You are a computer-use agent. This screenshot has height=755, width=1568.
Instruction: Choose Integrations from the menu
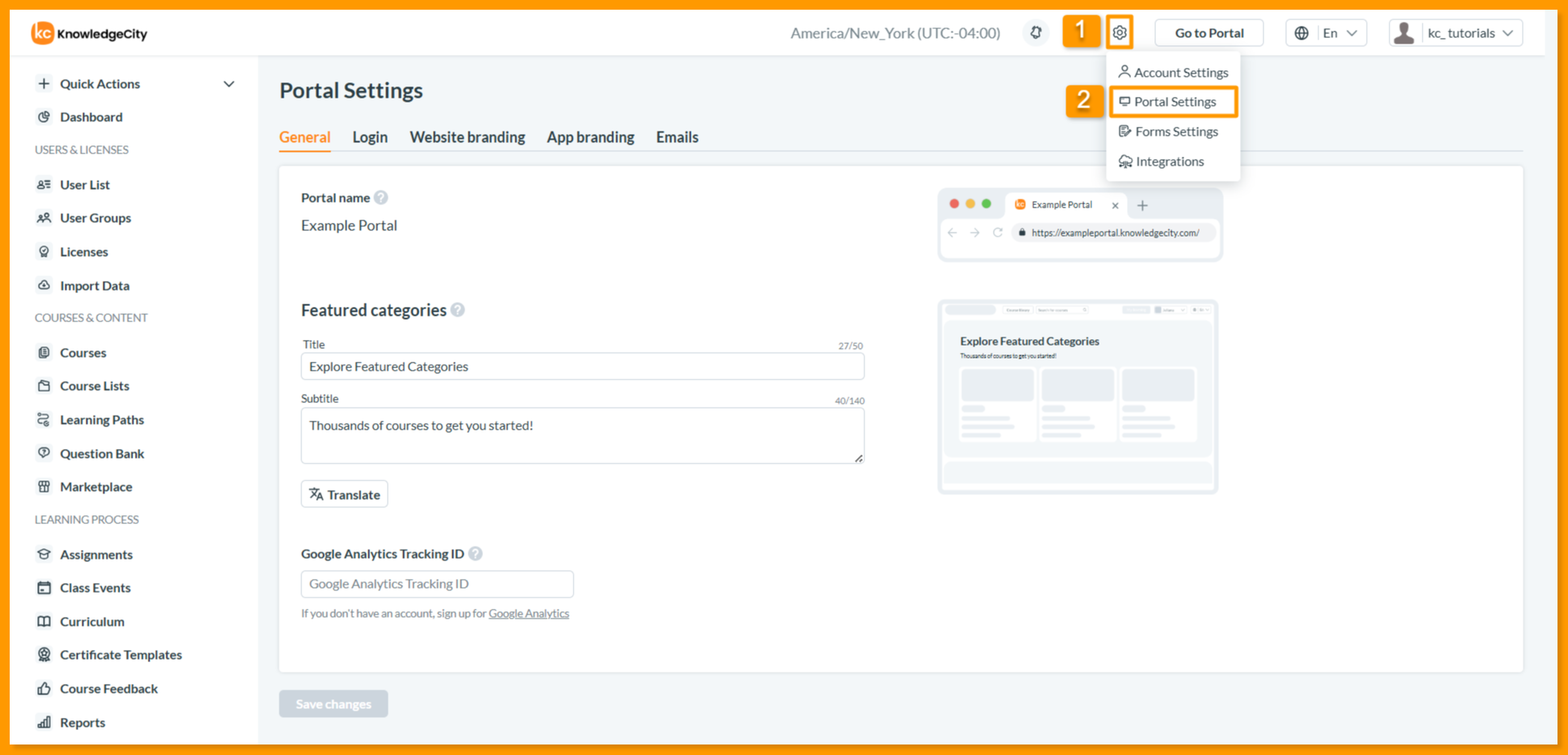point(1162,161)
